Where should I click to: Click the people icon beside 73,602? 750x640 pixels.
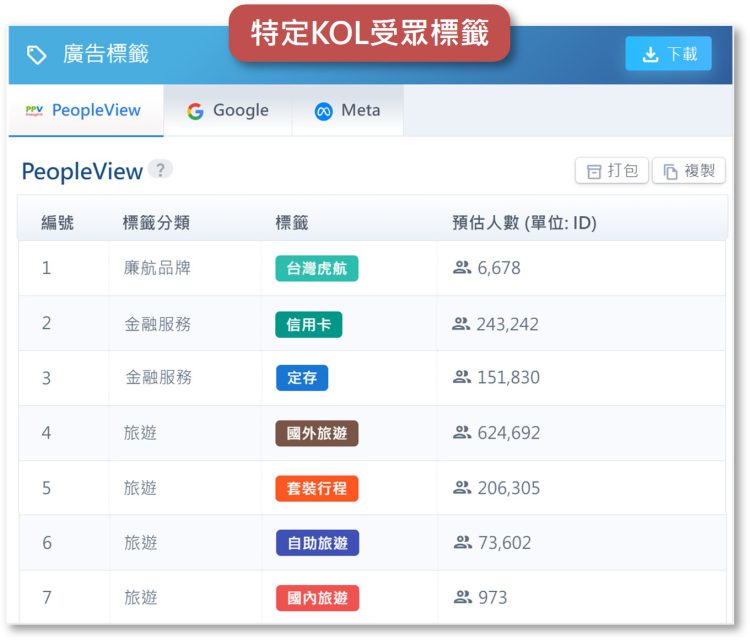point(463,542)
